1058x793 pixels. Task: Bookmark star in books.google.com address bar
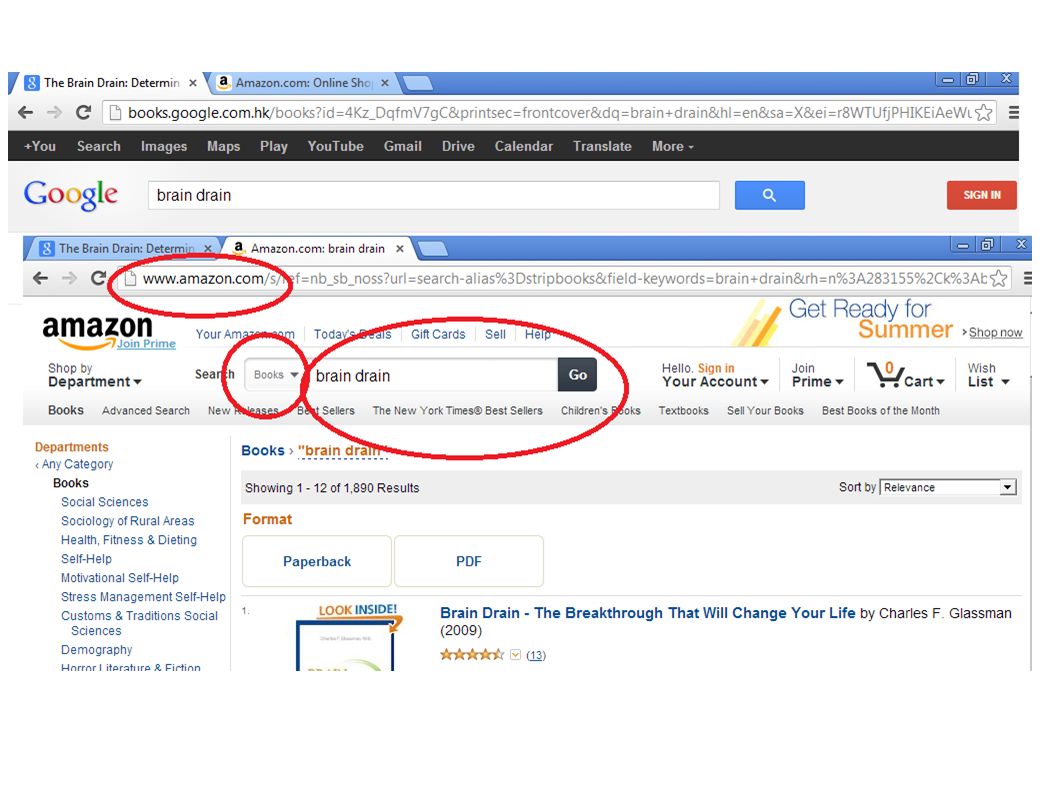tap(983, 113)
